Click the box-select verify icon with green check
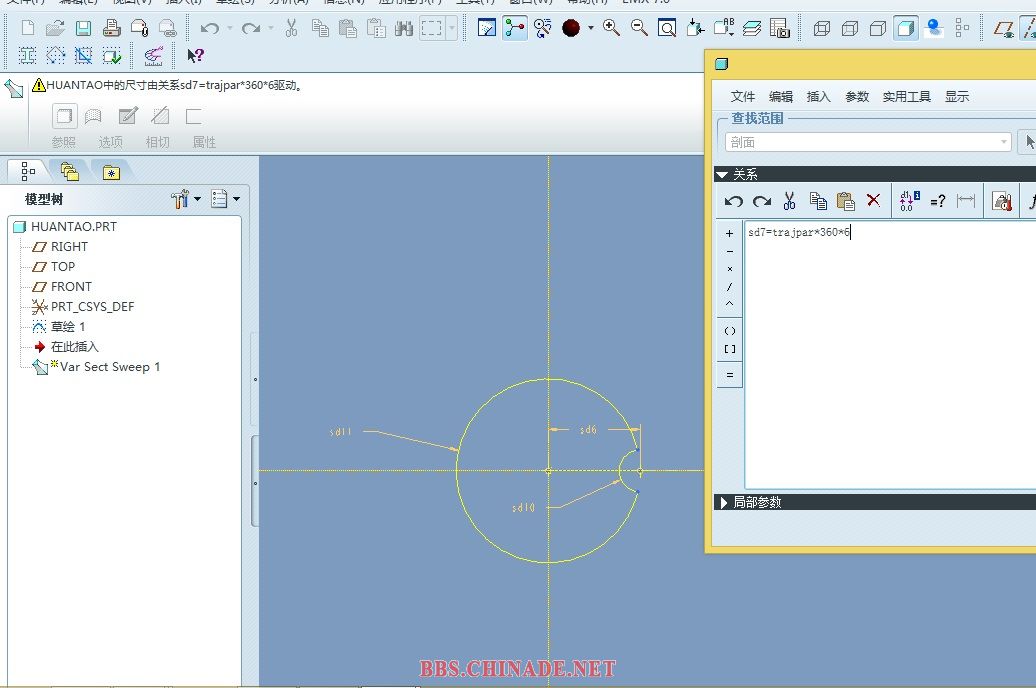Screen dimensions: 1036x688 pyautogui.click(x=112, y=56)
